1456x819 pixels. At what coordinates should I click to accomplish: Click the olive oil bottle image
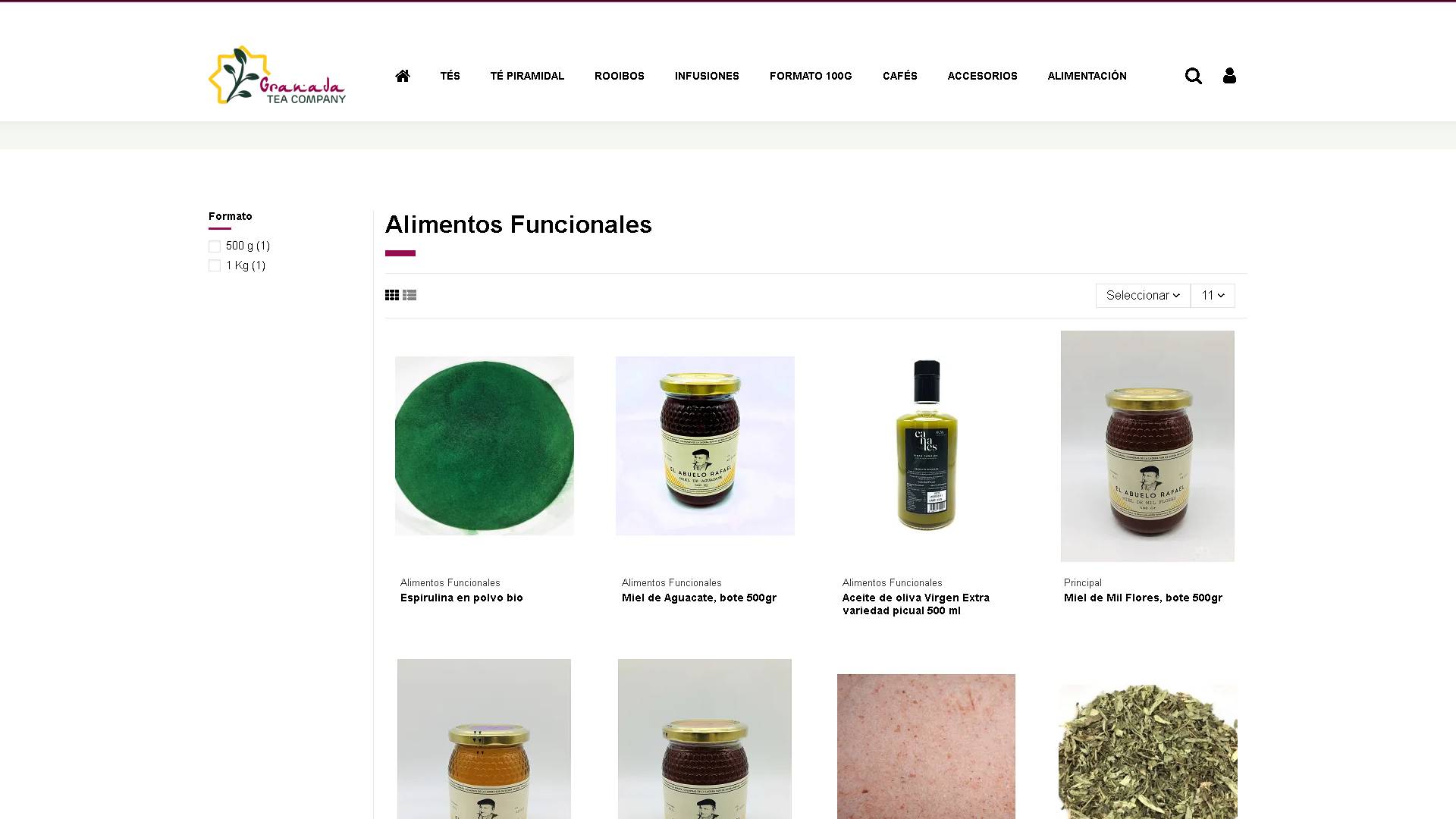pyautogui.click(x=926, y=446)
